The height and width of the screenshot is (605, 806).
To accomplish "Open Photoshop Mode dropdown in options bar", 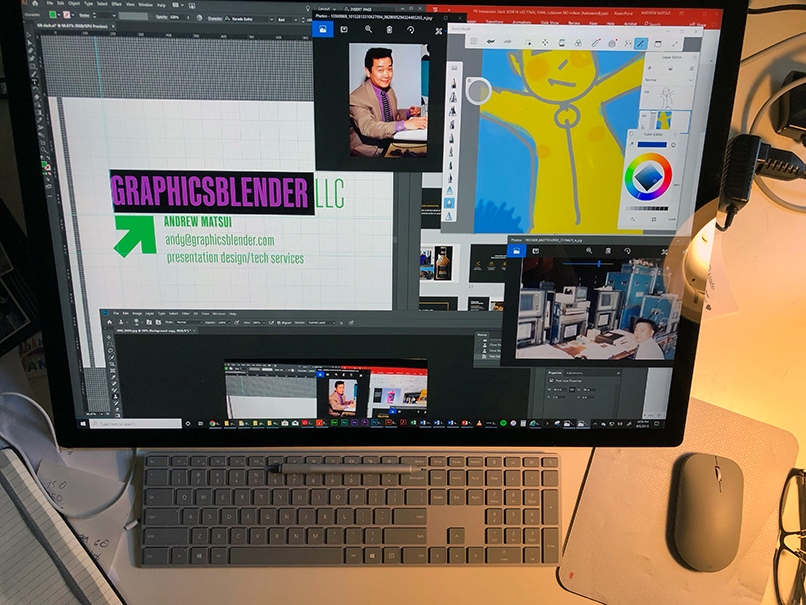I will point(188,322).
